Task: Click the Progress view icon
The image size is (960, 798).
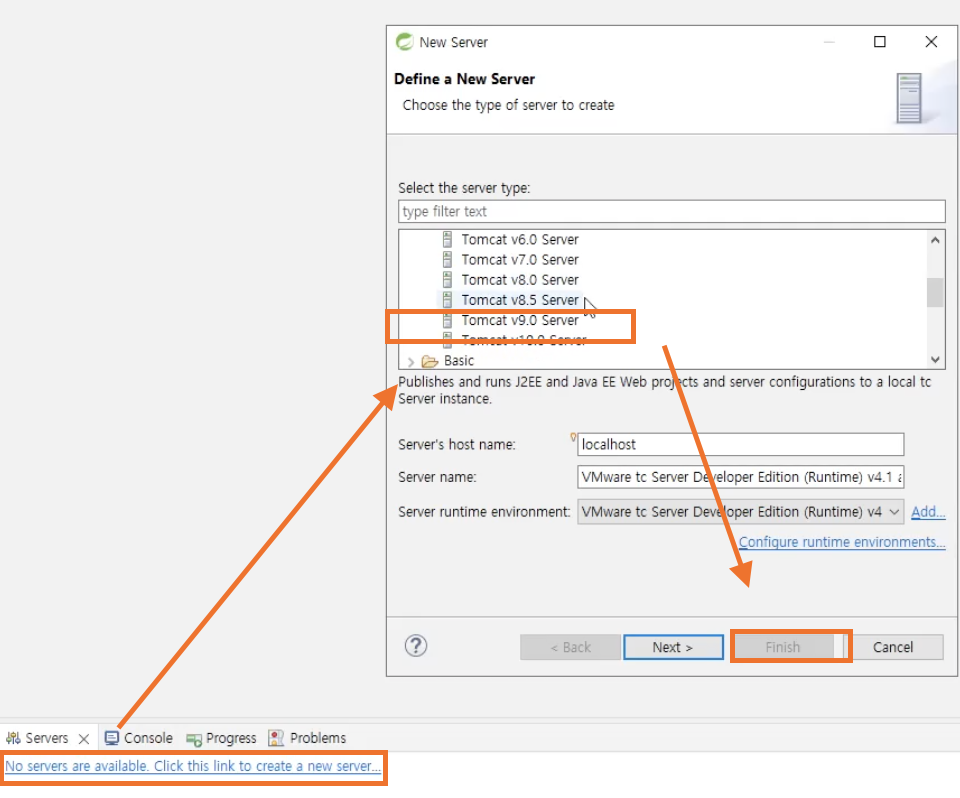Action: (194, 739)
